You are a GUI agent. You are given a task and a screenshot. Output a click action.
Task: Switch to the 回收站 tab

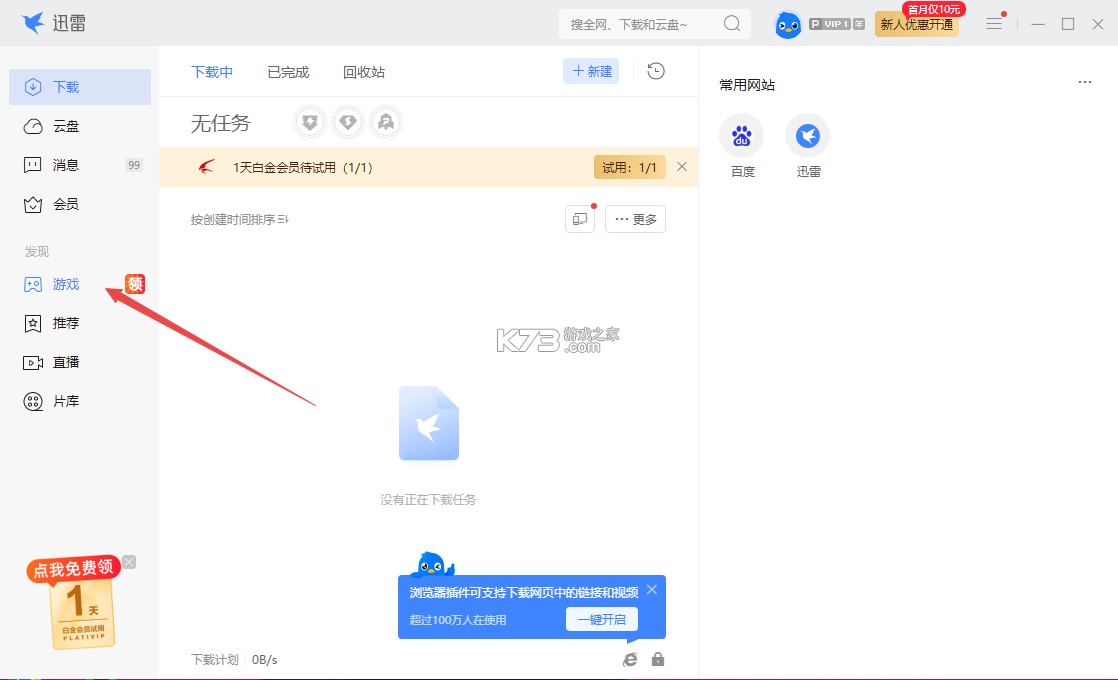[364, 72]
